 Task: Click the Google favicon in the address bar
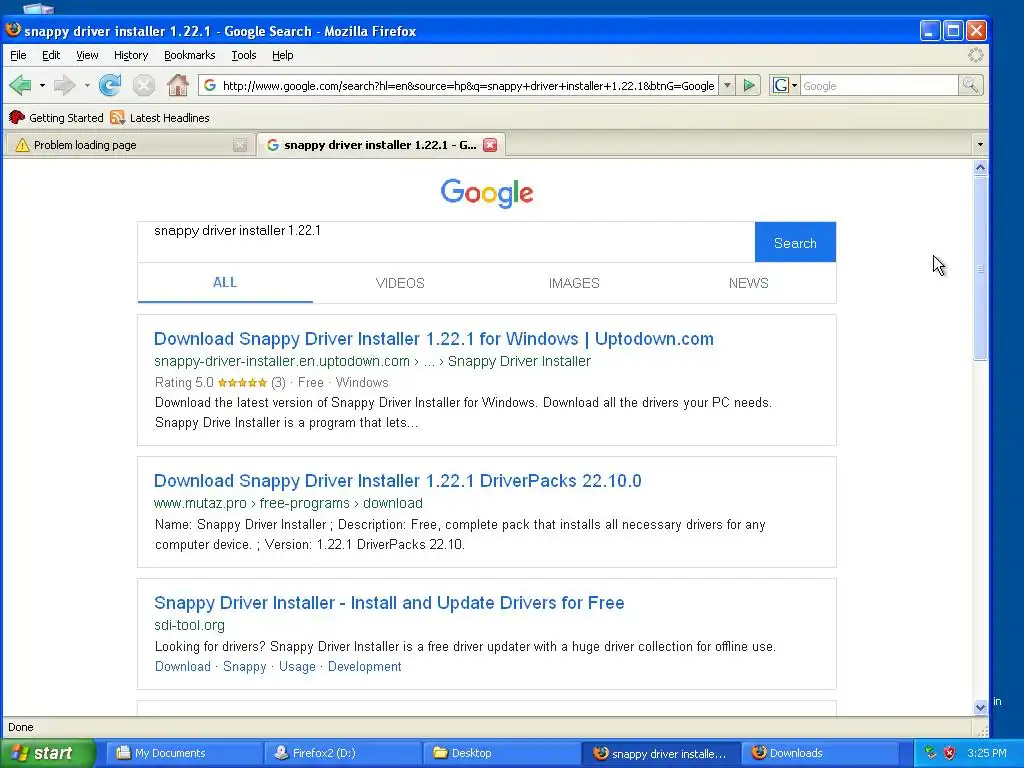[210, 86]
